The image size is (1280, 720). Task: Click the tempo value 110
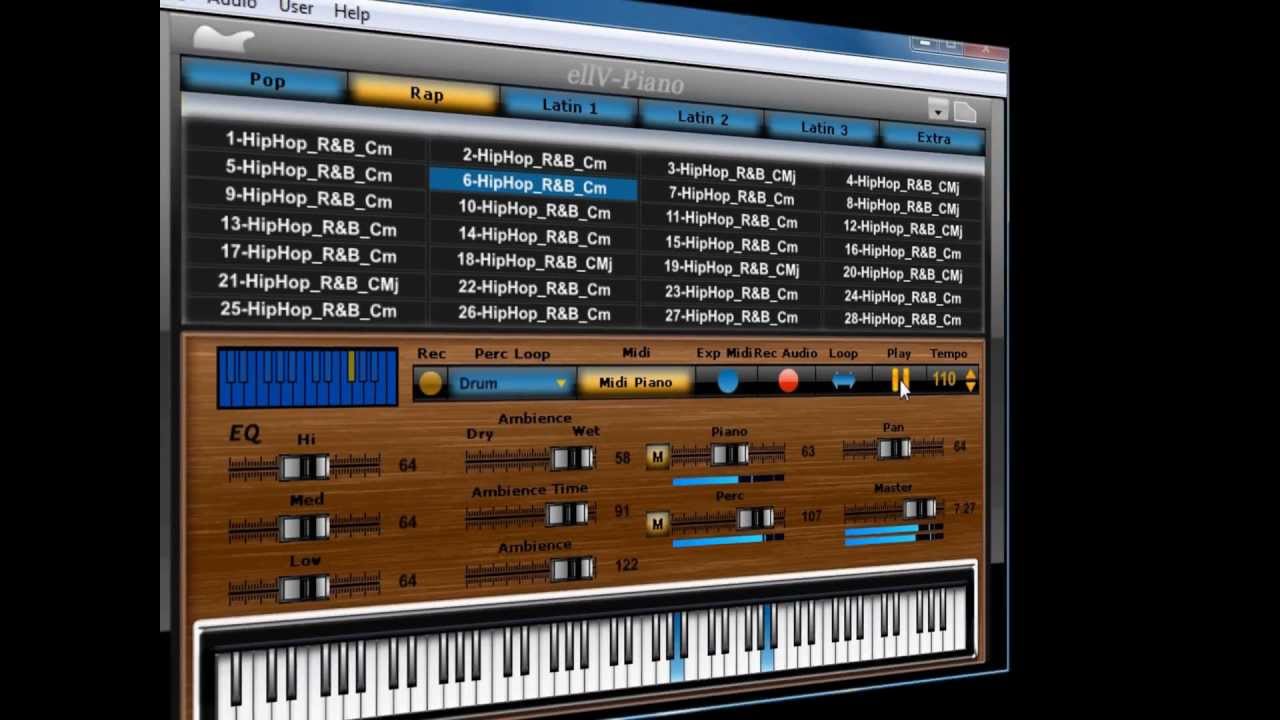tap(944, 379)
